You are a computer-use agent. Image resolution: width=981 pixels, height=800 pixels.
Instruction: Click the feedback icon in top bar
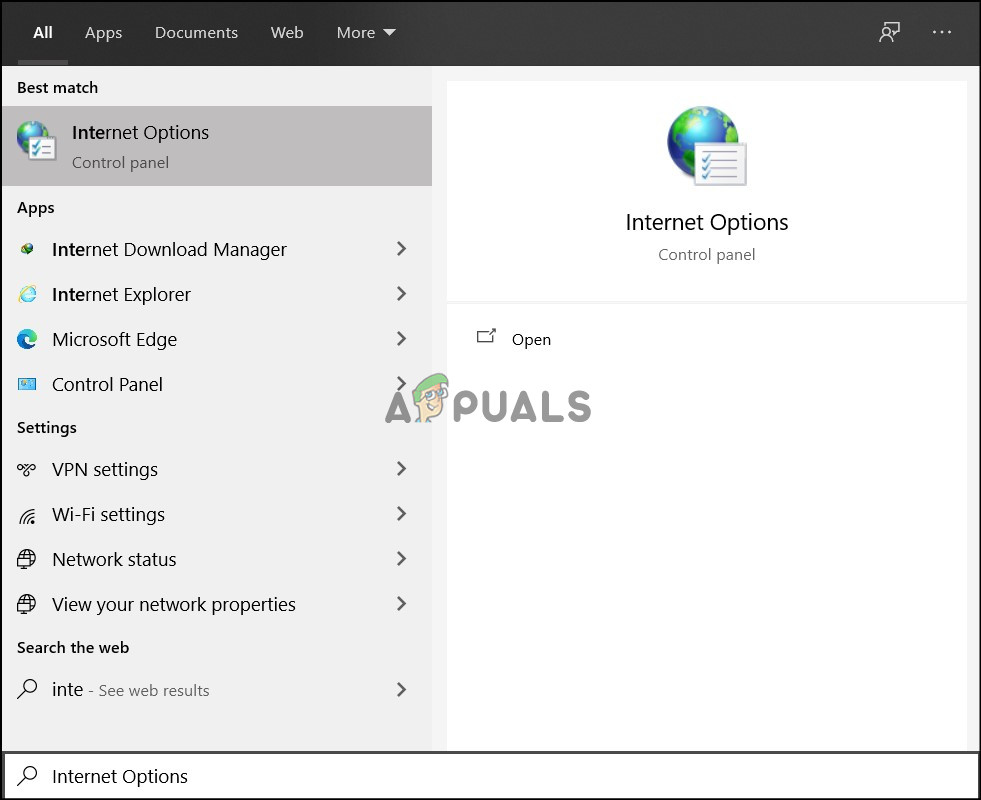click(x=889, y=32)
